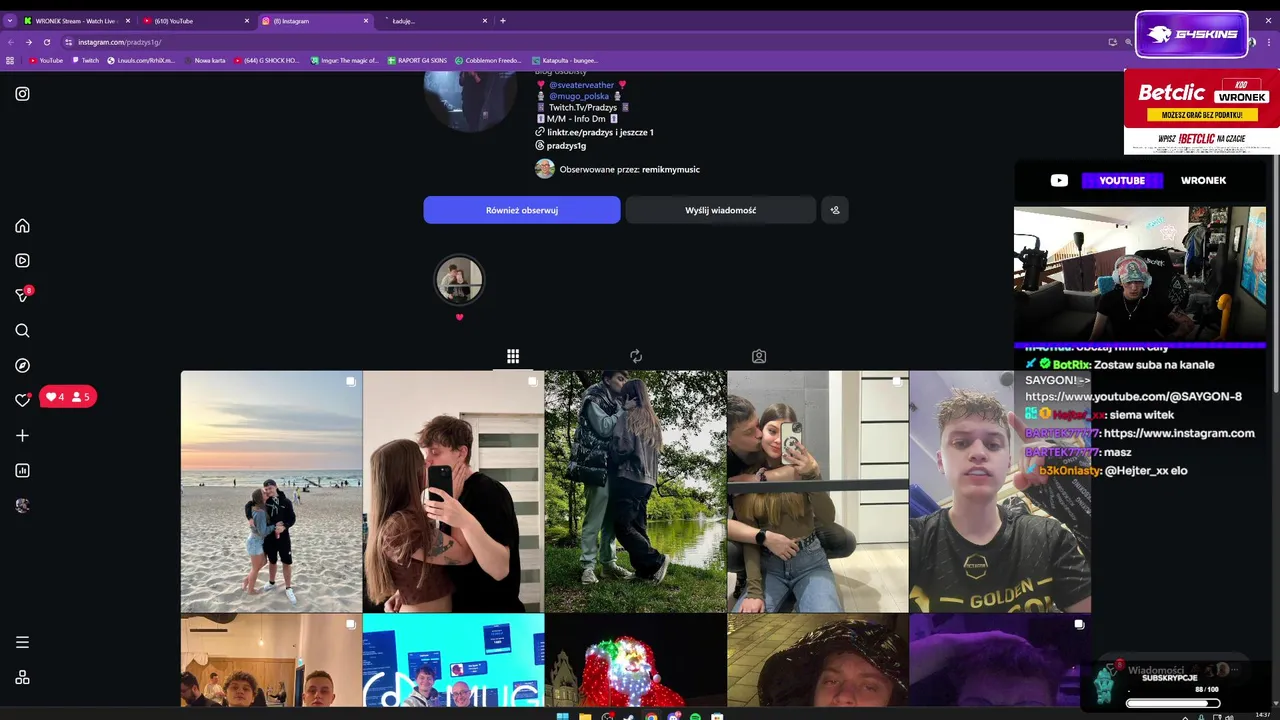The width and height of the screenshot is (1280, 720).
Task: Click remikmymusic in followed-by text
Action: (671, 170)
